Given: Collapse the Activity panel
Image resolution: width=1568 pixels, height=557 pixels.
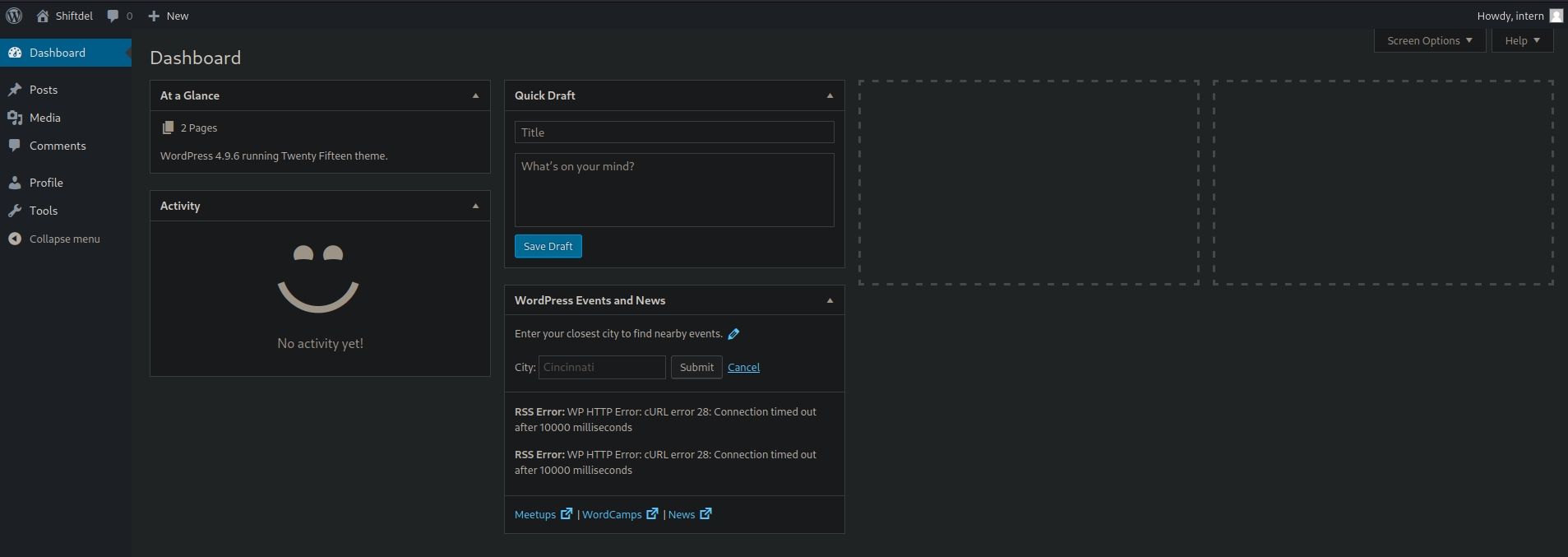Looking at the screenshot, I should point(475,206).
